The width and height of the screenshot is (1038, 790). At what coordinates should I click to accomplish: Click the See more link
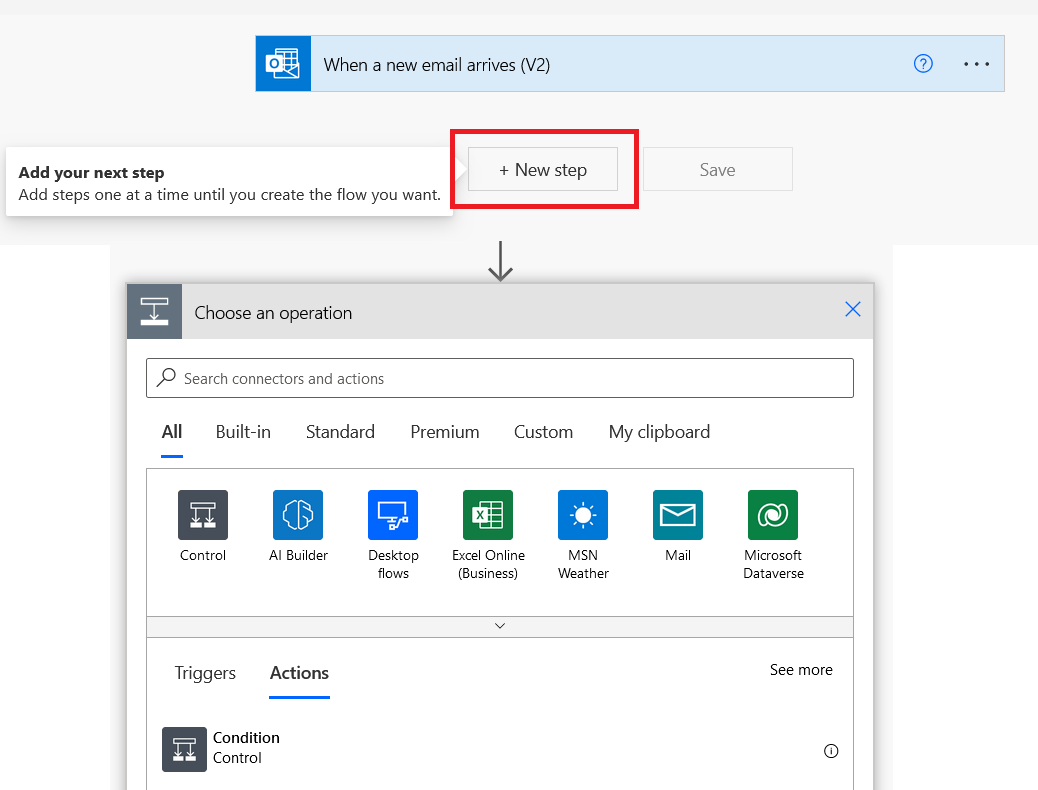pos(801,670)
